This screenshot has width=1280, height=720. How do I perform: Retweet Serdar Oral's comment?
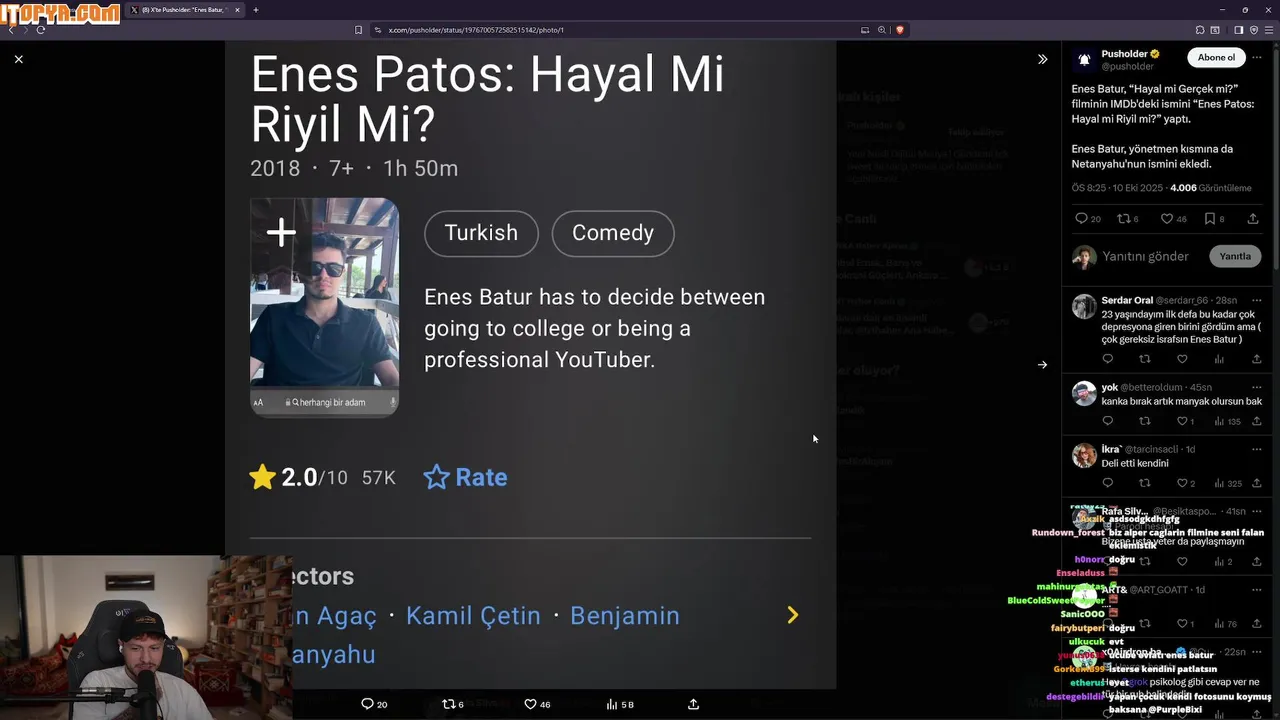point(1145,359)
